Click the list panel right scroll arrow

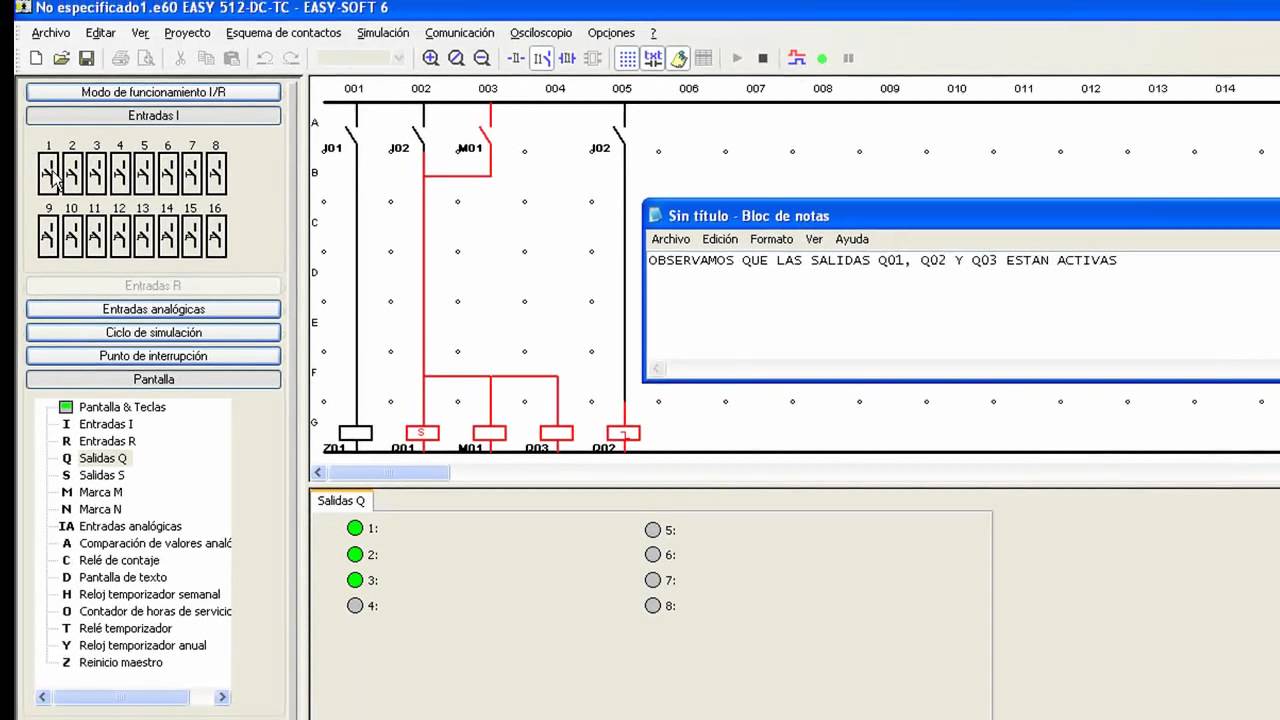222,697
